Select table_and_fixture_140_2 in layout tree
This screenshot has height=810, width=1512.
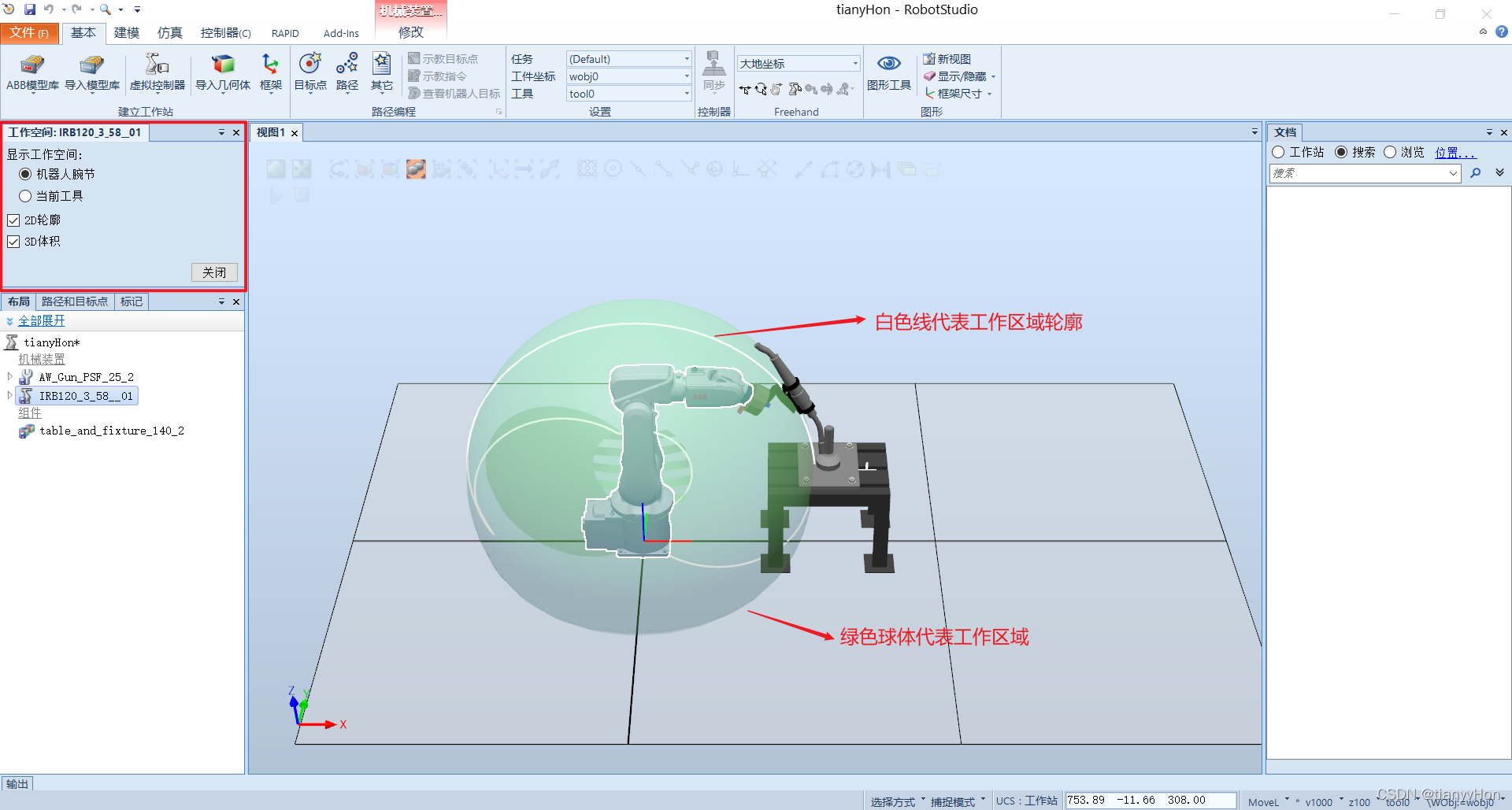point(112,431)
